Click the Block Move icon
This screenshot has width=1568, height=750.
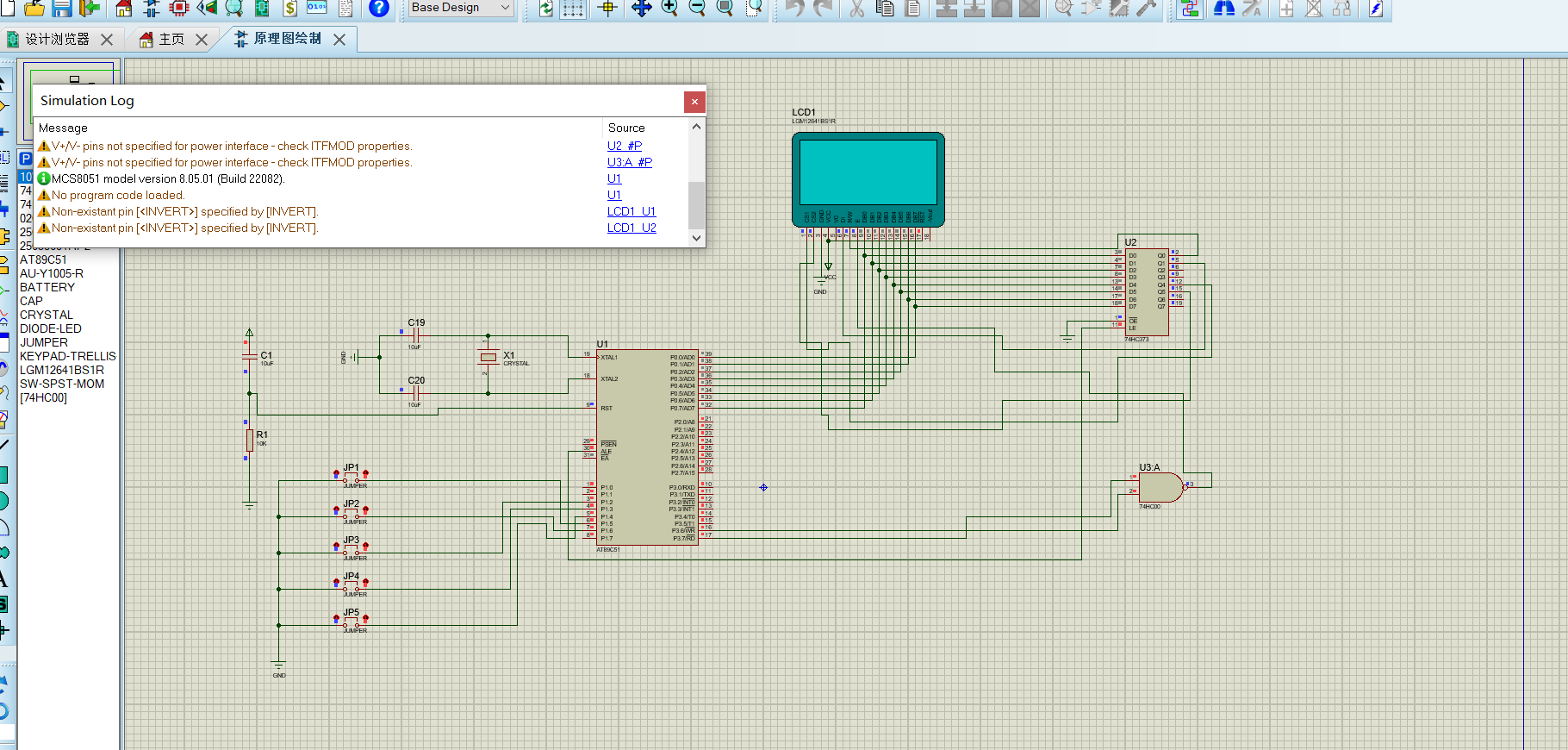974,9
